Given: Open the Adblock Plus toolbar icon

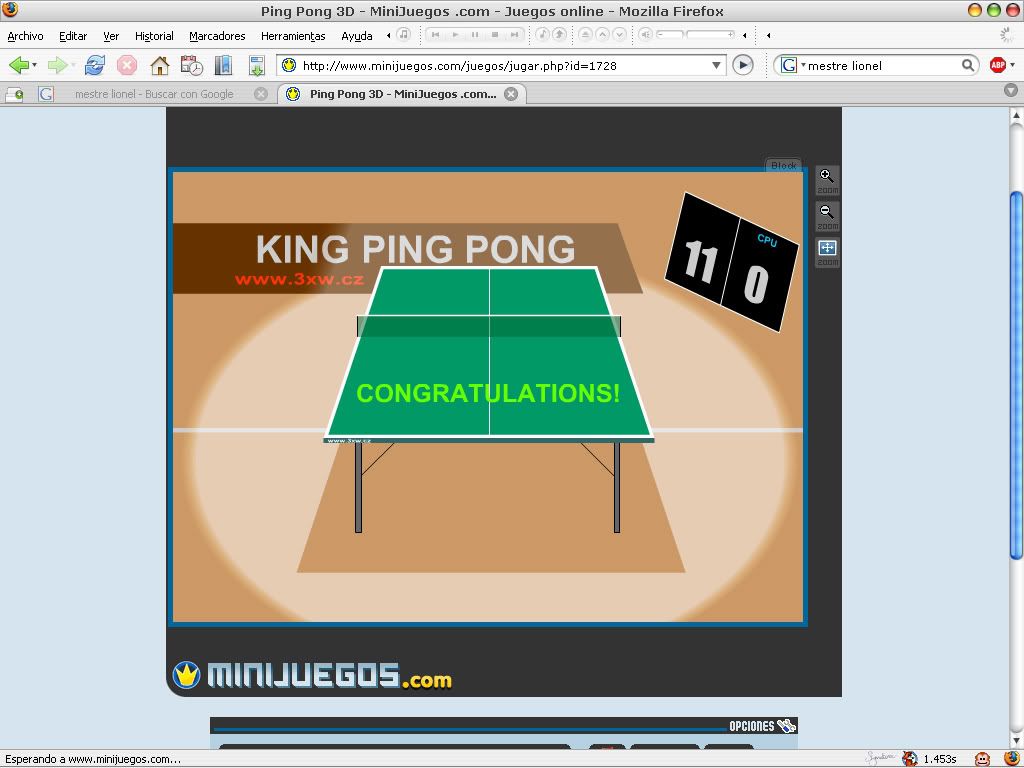Looking at the screenshot, I should point(997,65).
